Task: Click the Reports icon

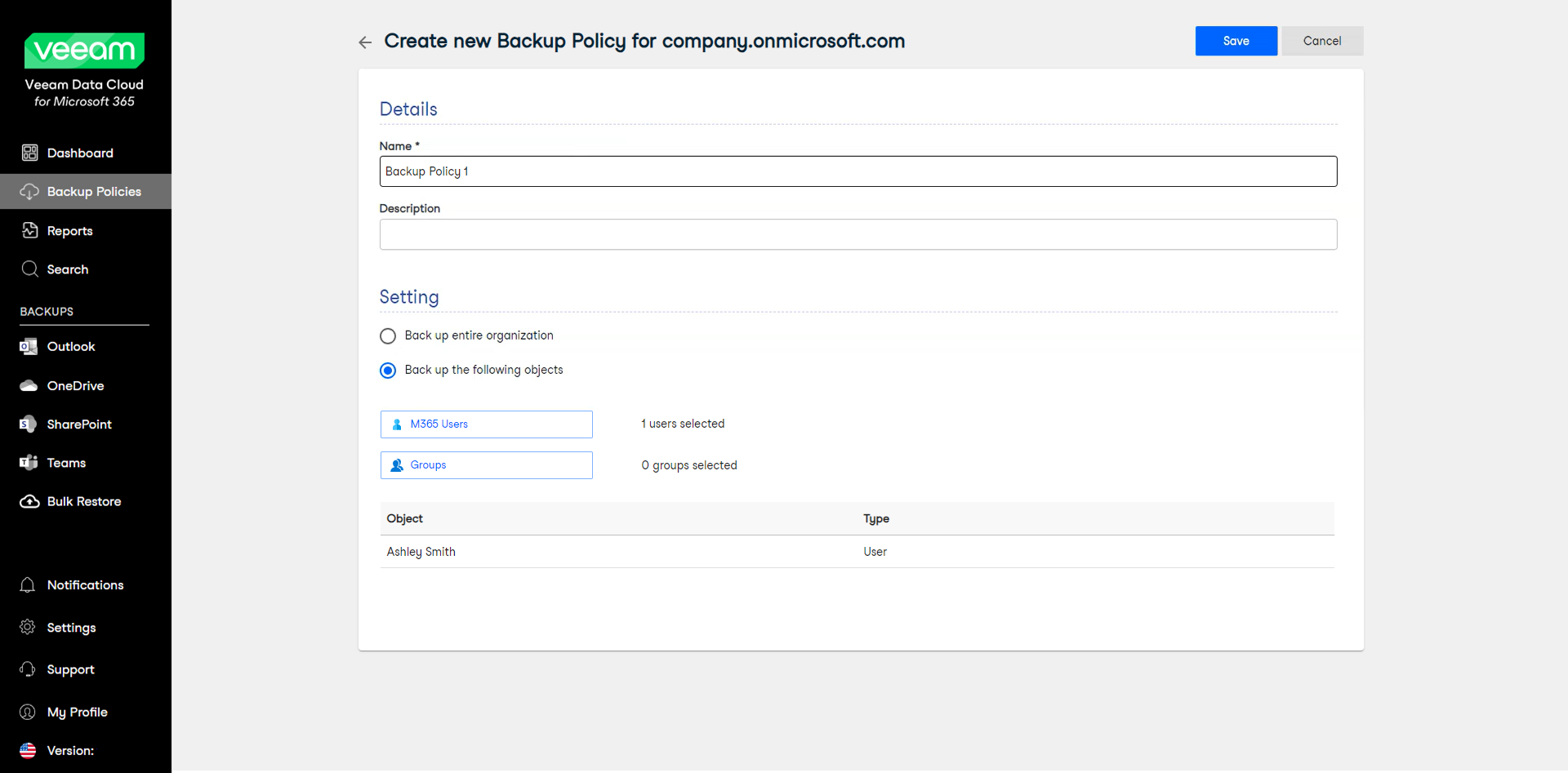Action: click(x=29, y=230)
